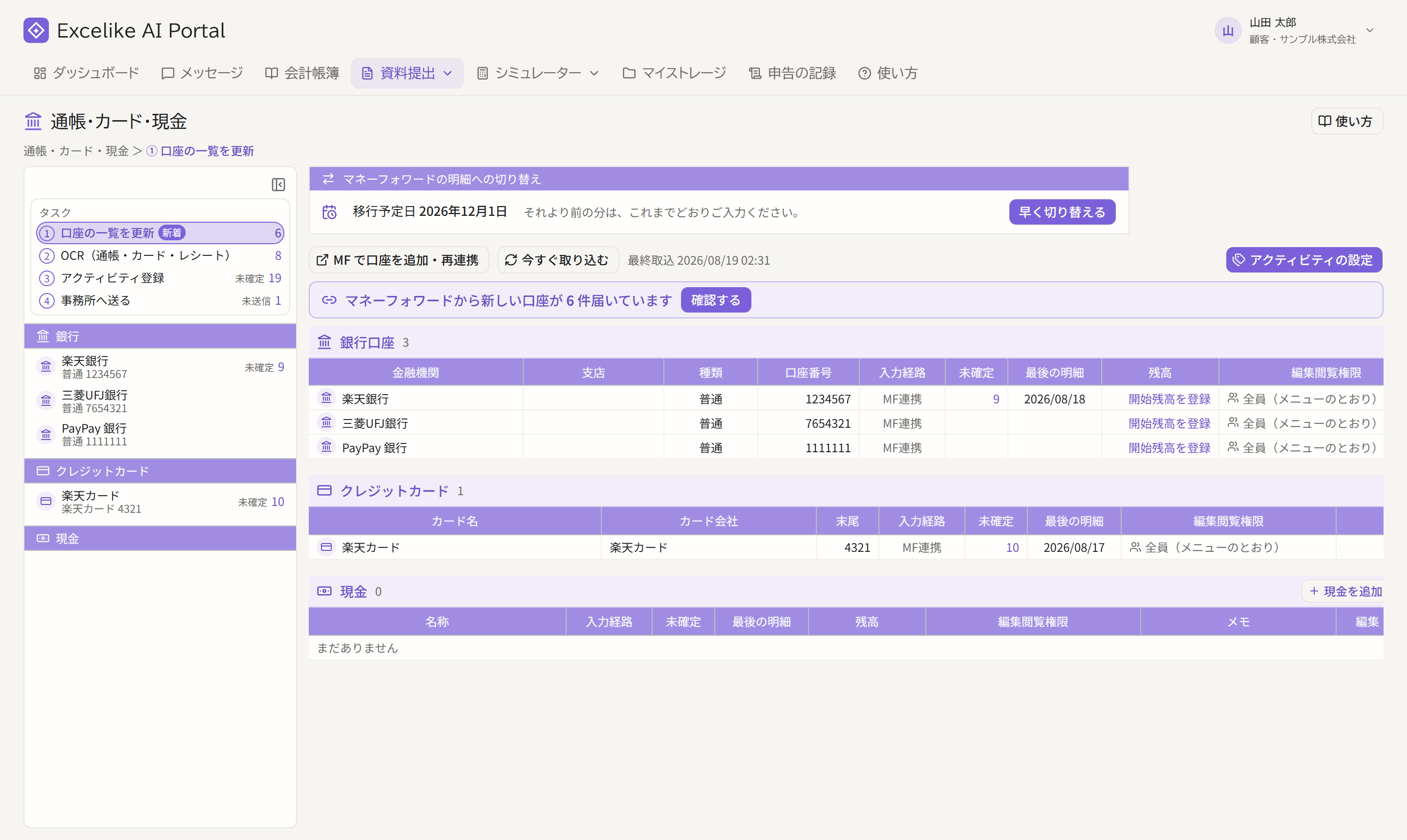Click bank icon in 楽天銀行 table row
The image size is (1407, 840).
pyautogui.click(x=327, y=399)
